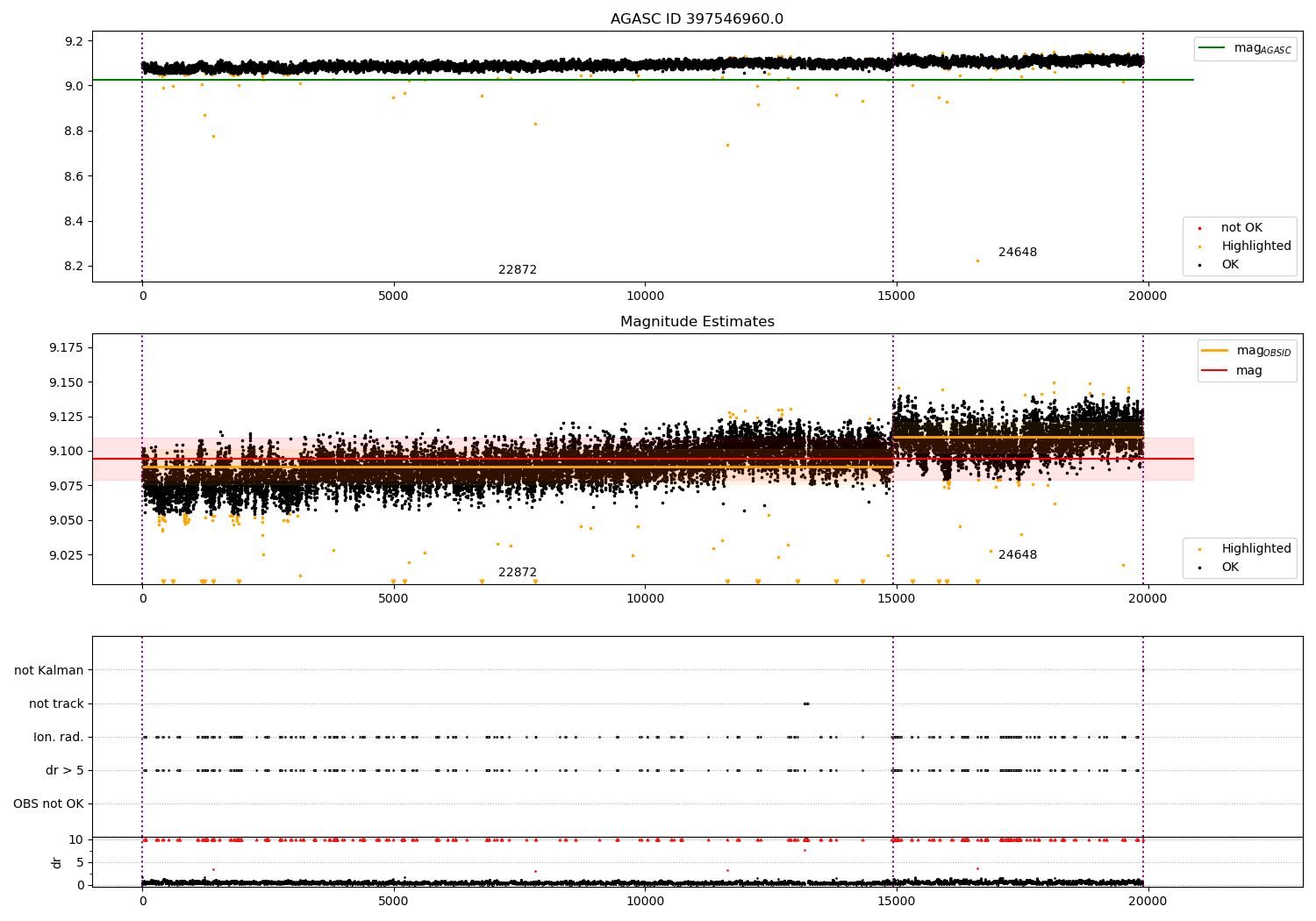This screenshot has width=1316, height=921.
Task: Click x-axis tick "10000" under the Magnitude Estimates plot
Action: [645, 599]
